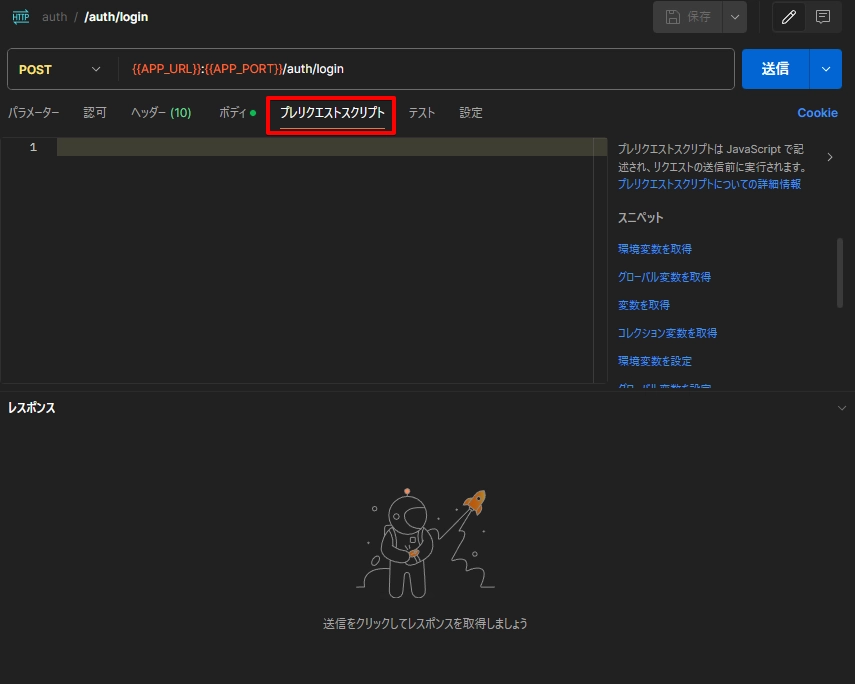This screenshot has height=684, width=855.
Task: Expand the send options dropdown arrow
Action: pos(826,69)
